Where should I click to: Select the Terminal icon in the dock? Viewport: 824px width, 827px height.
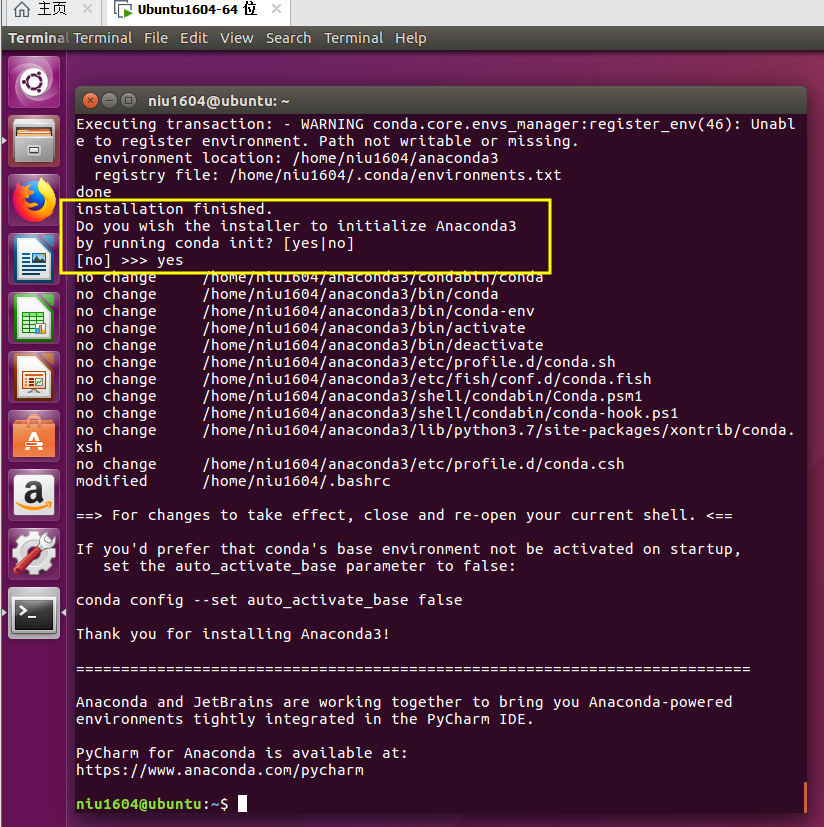pos(34,614)
